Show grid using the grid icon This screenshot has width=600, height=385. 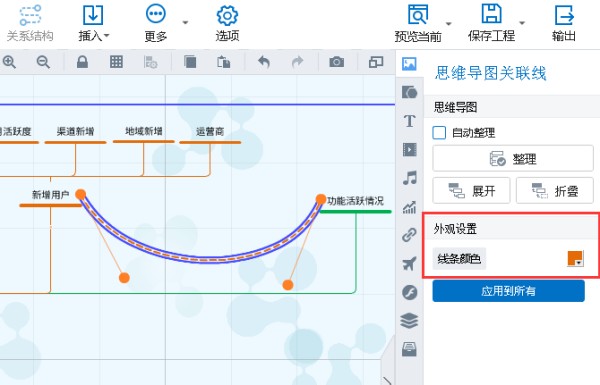pyautogui.click(x=116, y=62)
